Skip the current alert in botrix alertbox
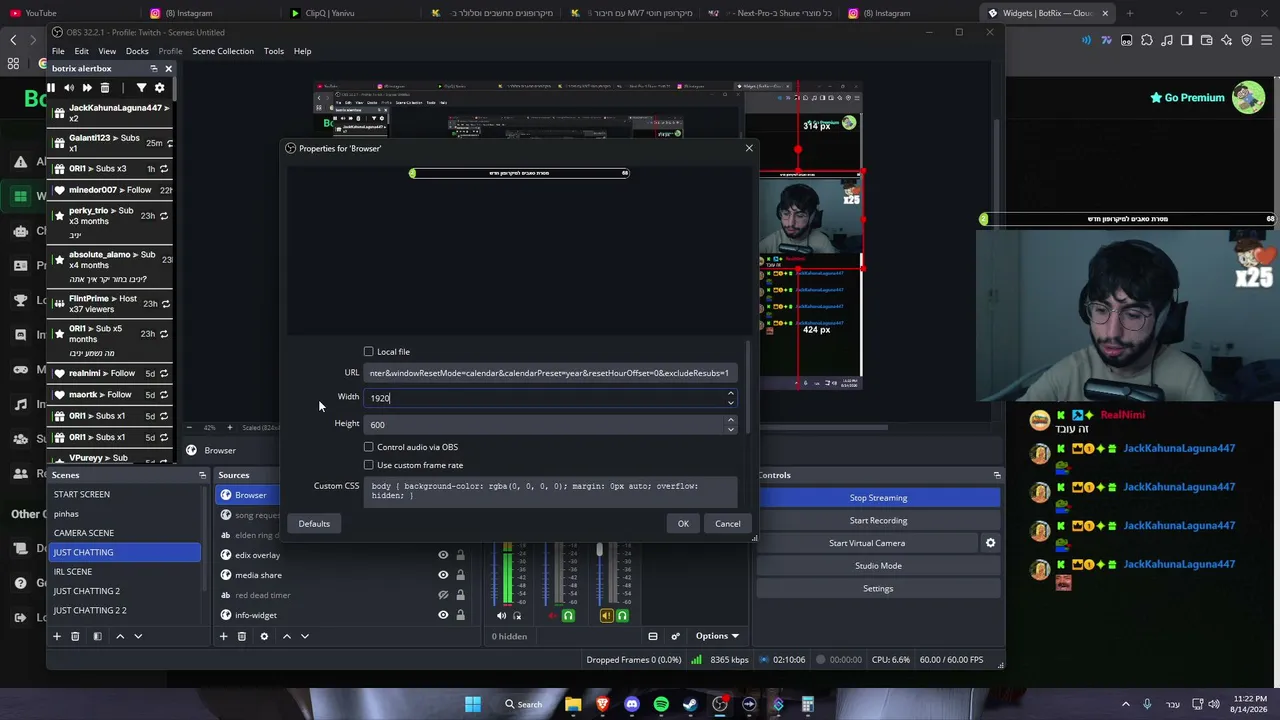The width and height of the screenshot is (1280, 720). click(x=87, y=88)
